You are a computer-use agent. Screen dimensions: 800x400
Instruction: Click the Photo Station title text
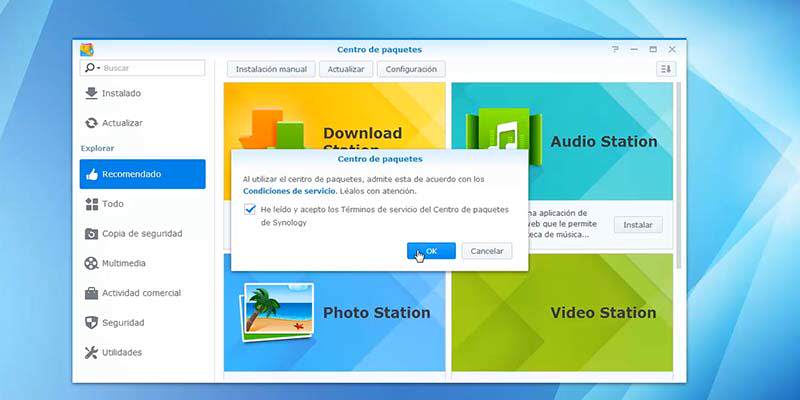tap(377, 313)
